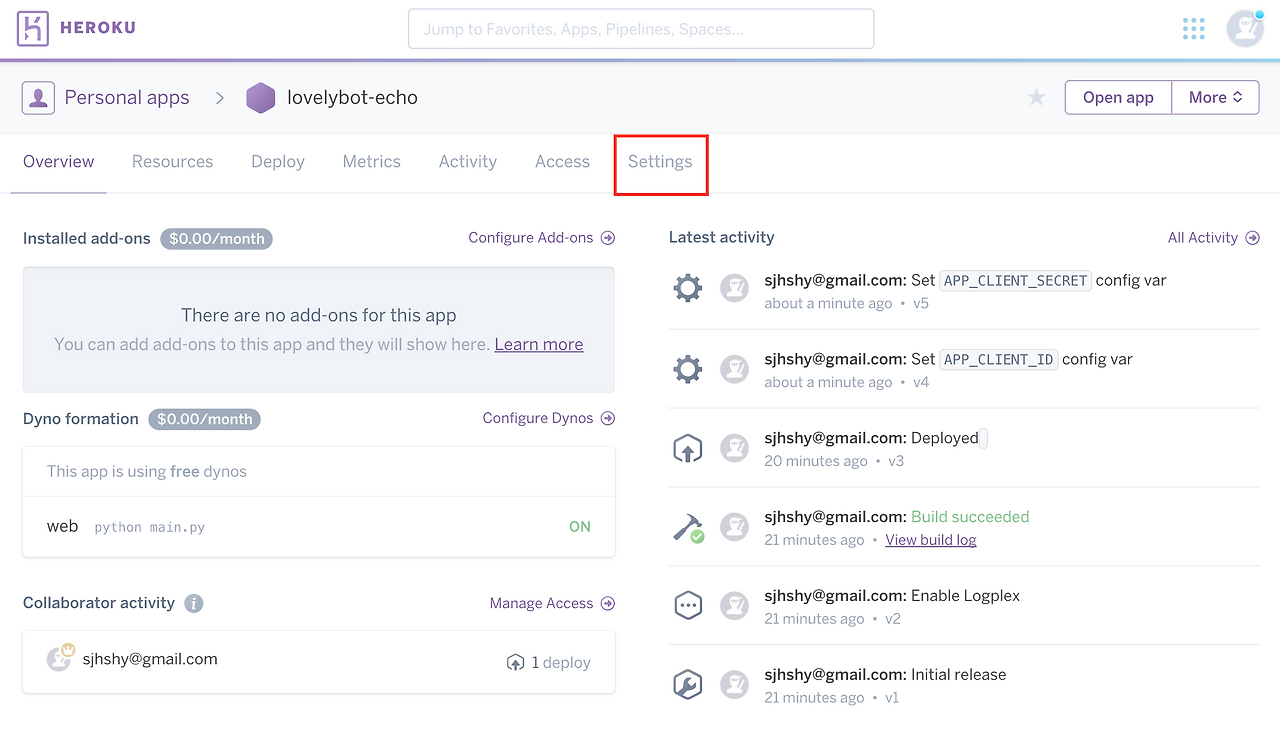Focus the Jump to Favorites search field
This screenshot has width=1280, height=748.
(x=641, y=29)
